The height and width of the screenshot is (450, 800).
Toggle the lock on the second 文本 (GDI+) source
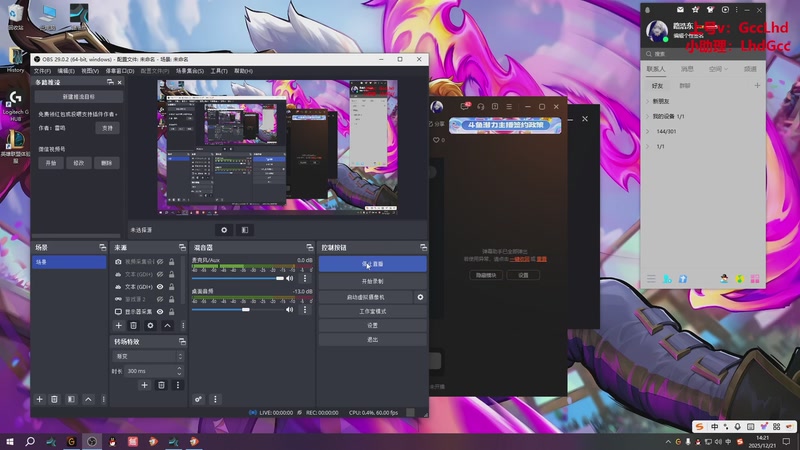click(x=171, y=287)
